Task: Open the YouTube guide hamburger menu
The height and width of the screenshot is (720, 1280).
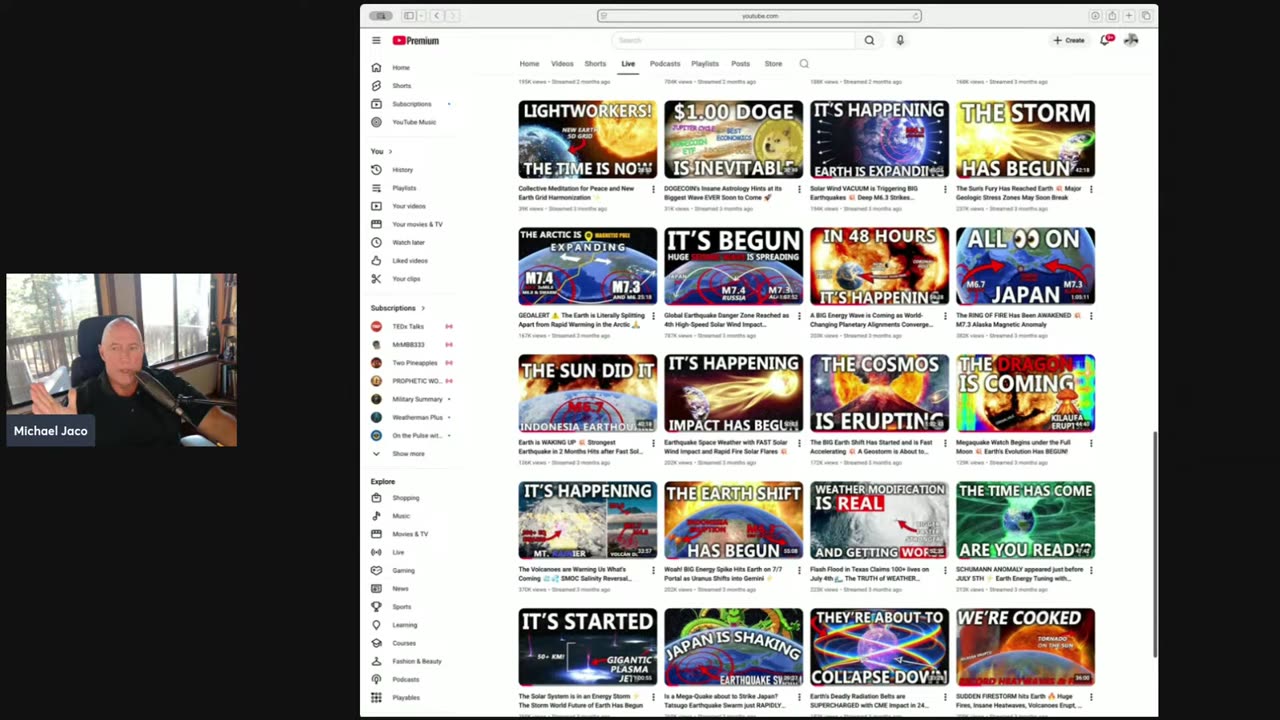Action: point(376,40)
